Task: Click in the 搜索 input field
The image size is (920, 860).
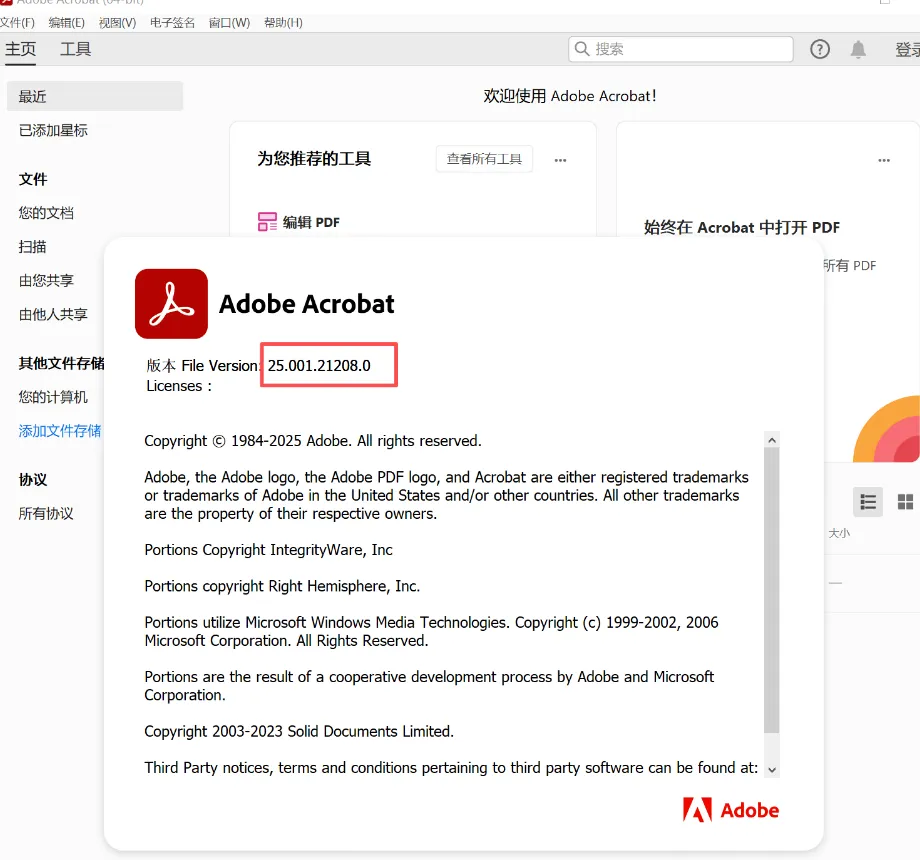Action: coord(681,49)
